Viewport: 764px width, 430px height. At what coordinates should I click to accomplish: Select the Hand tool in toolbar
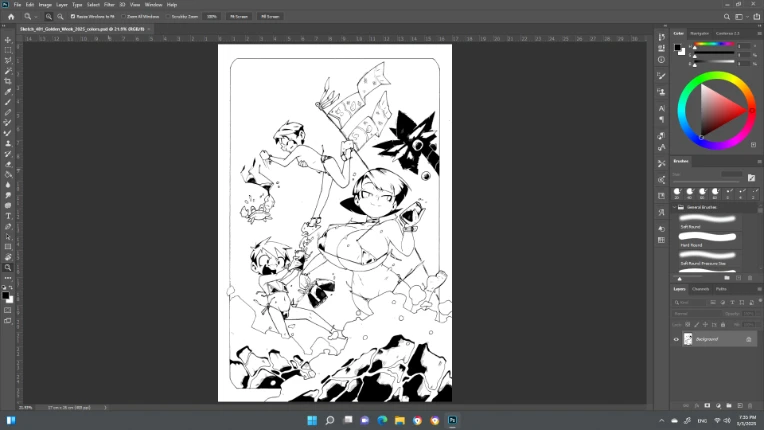8,257
